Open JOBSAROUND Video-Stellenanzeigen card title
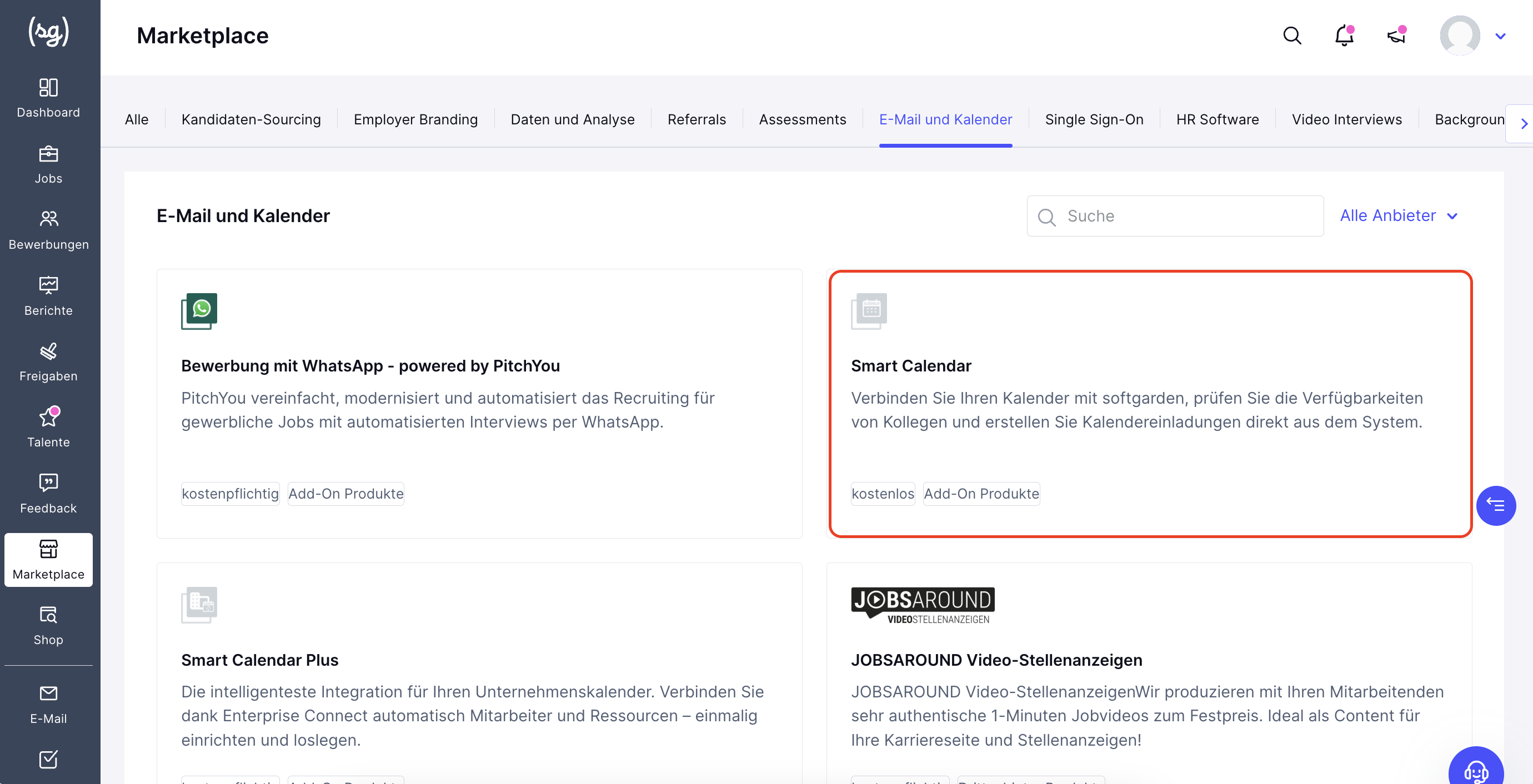 996,660
